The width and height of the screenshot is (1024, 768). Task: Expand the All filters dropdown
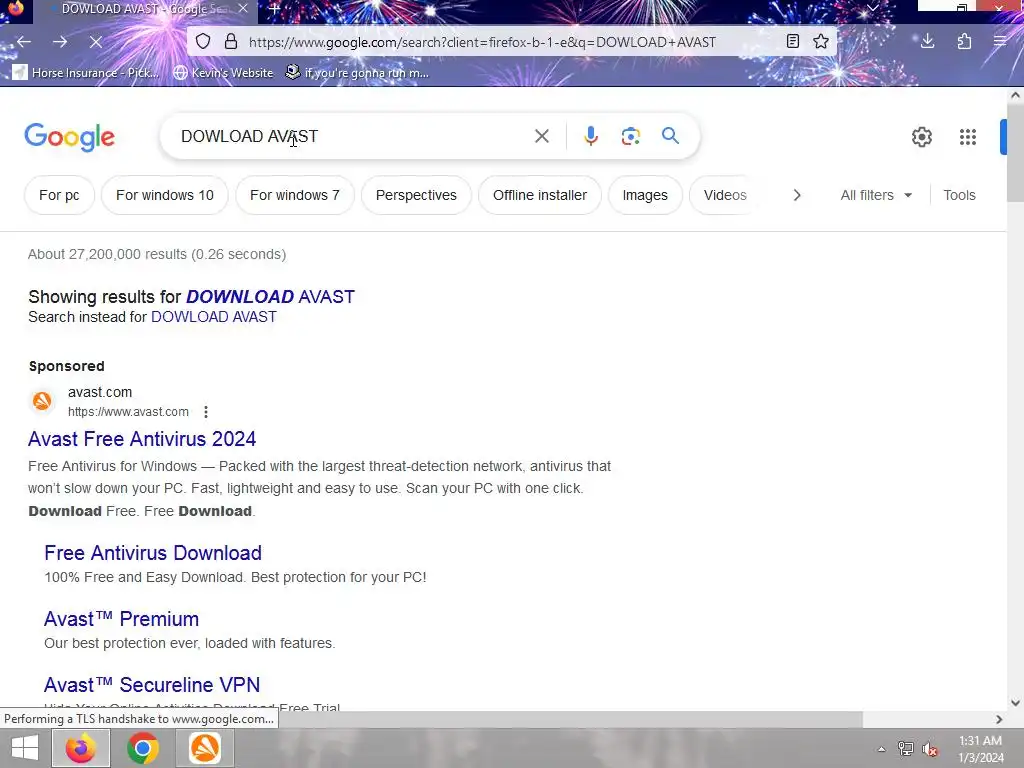coord(876,195)
